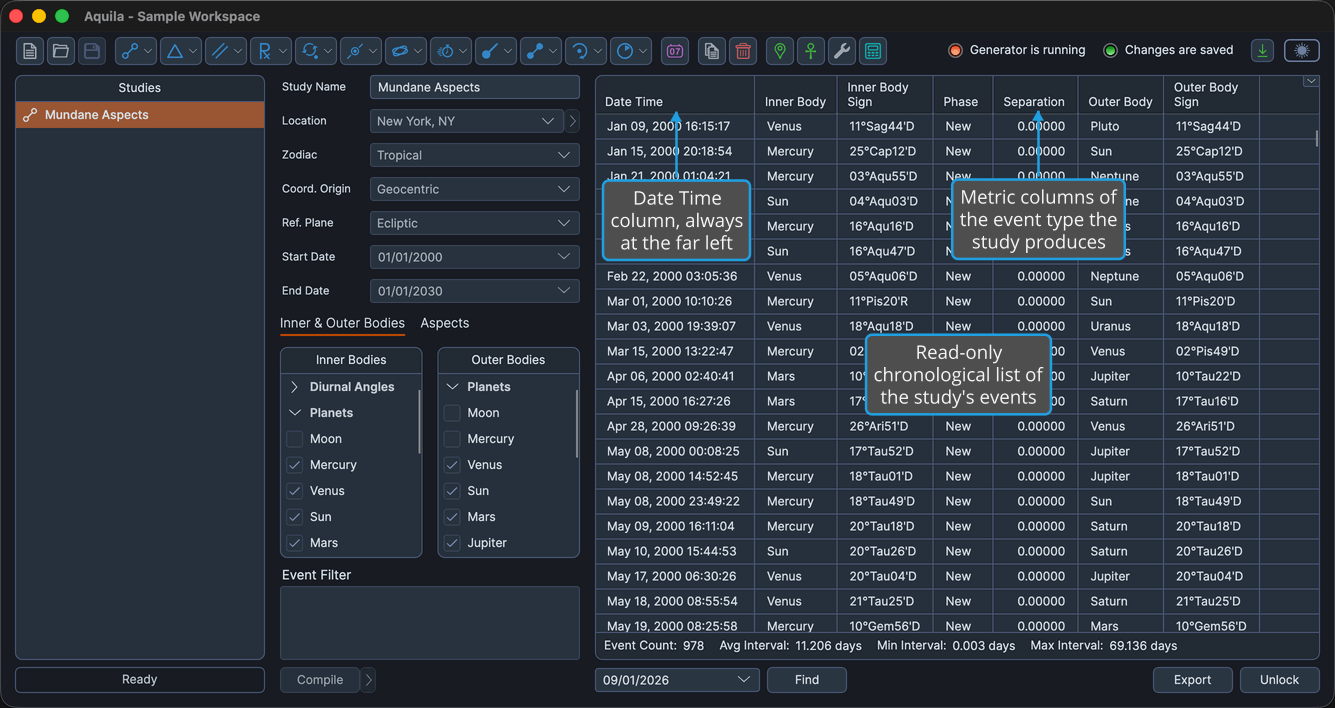Expand the Diurnal Angles group
This screenshot has width=1335, height=708.
coord(294,387)
